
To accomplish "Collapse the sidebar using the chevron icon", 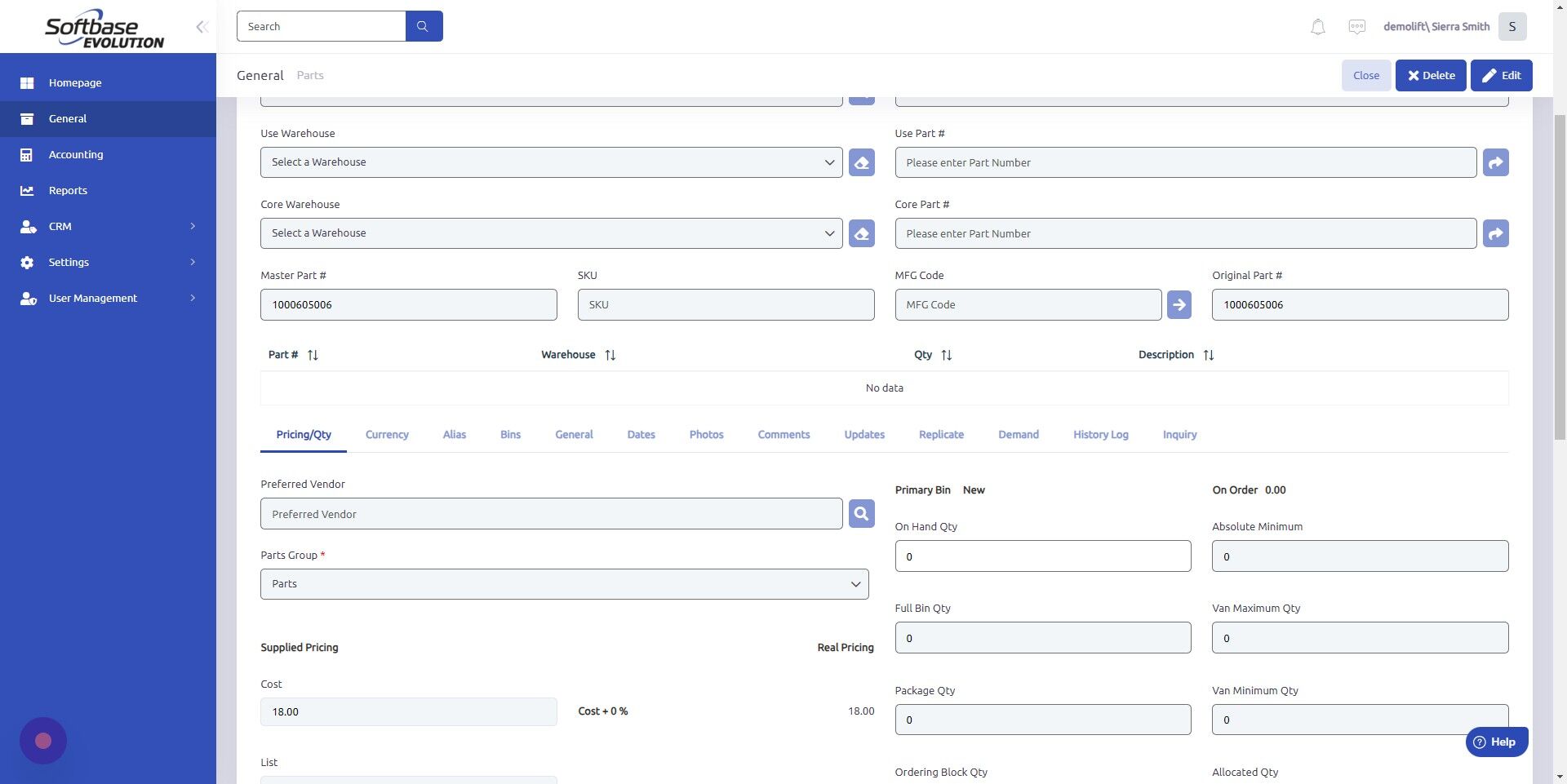I will (201, 26).
